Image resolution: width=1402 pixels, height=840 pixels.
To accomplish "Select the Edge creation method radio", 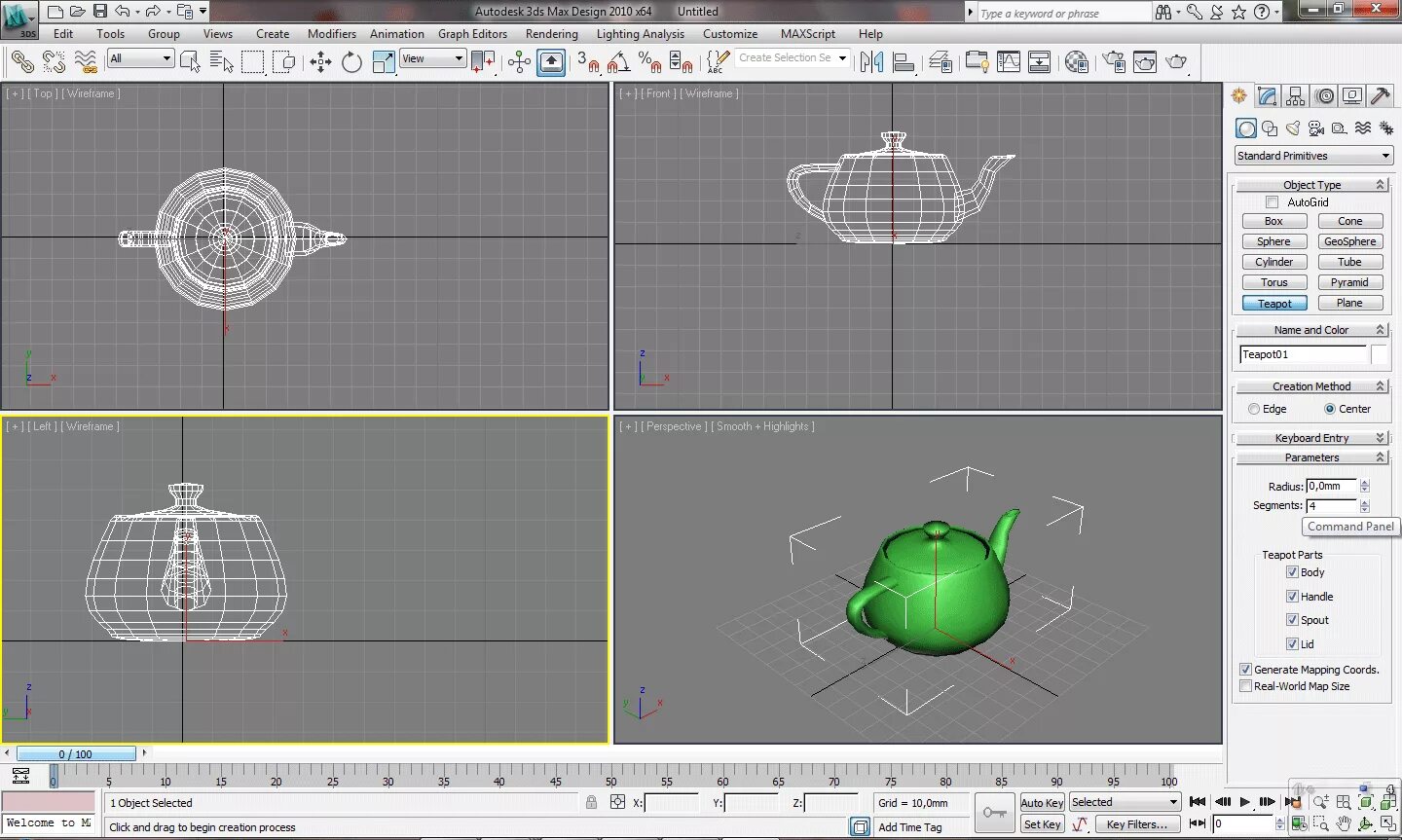I will tap(1254, 409).
